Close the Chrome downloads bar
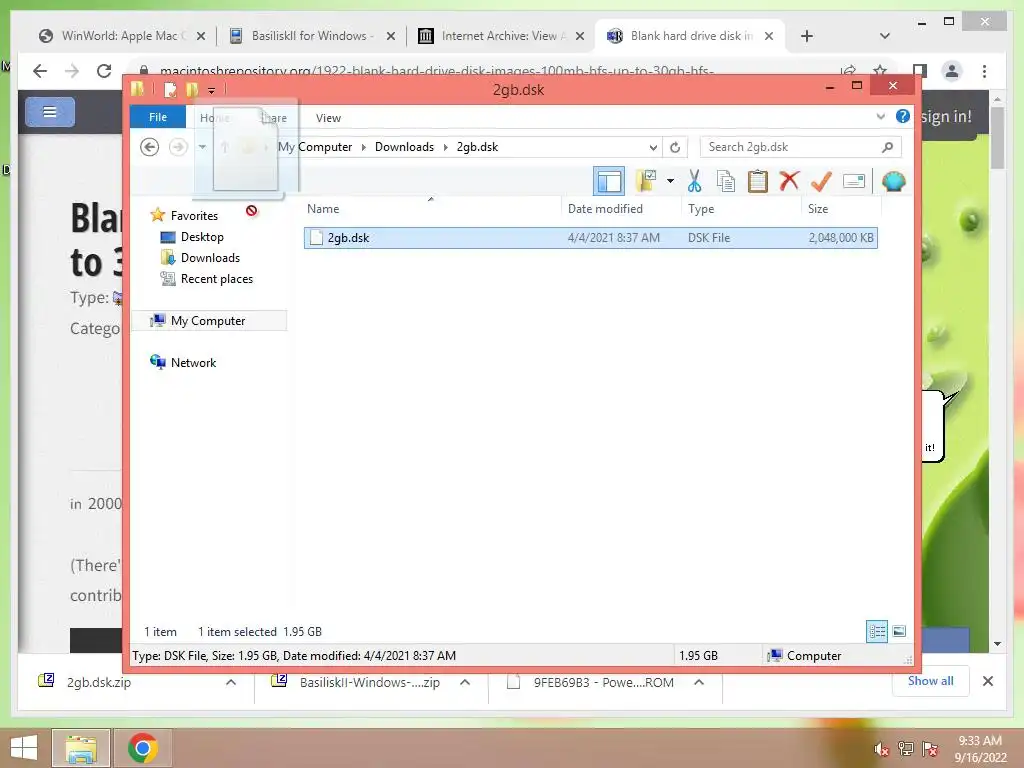This screenshot has height=768, width=1024. click(988, 681)
